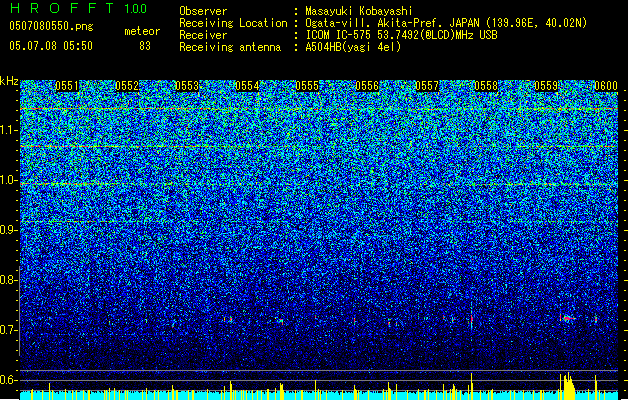Click the 1.0 kHz axis label
The width and height of the screenshot is (629, 400).
point(9,180)
